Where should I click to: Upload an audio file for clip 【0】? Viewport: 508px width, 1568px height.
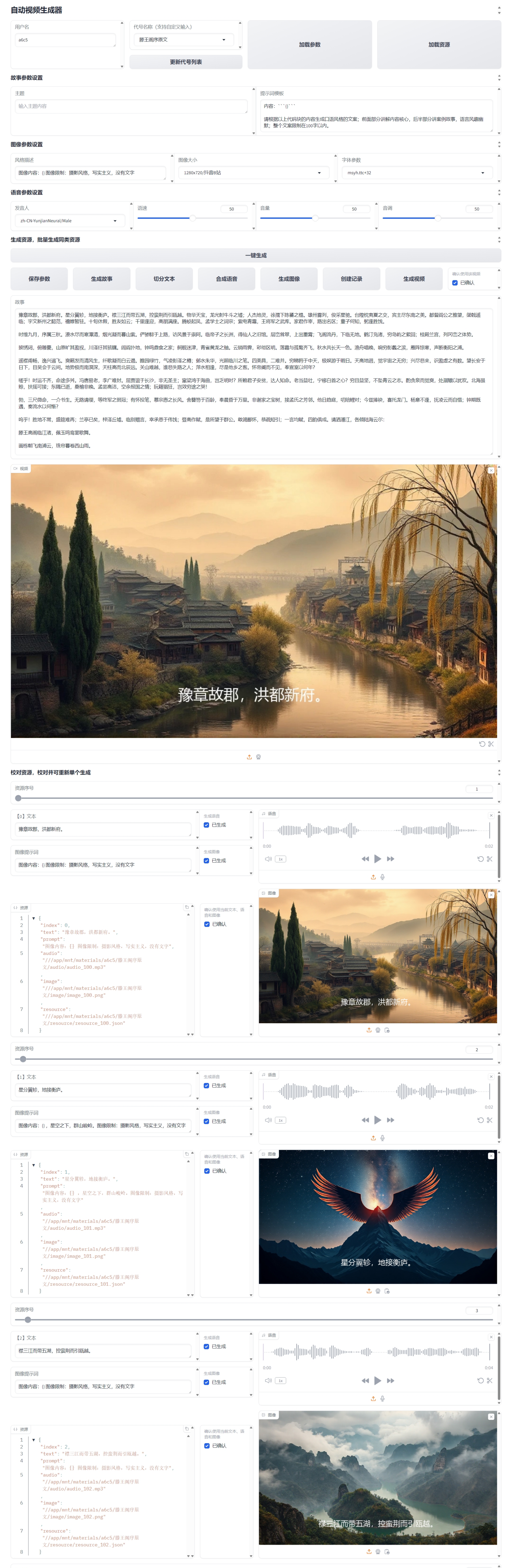(x=373, y=877)
